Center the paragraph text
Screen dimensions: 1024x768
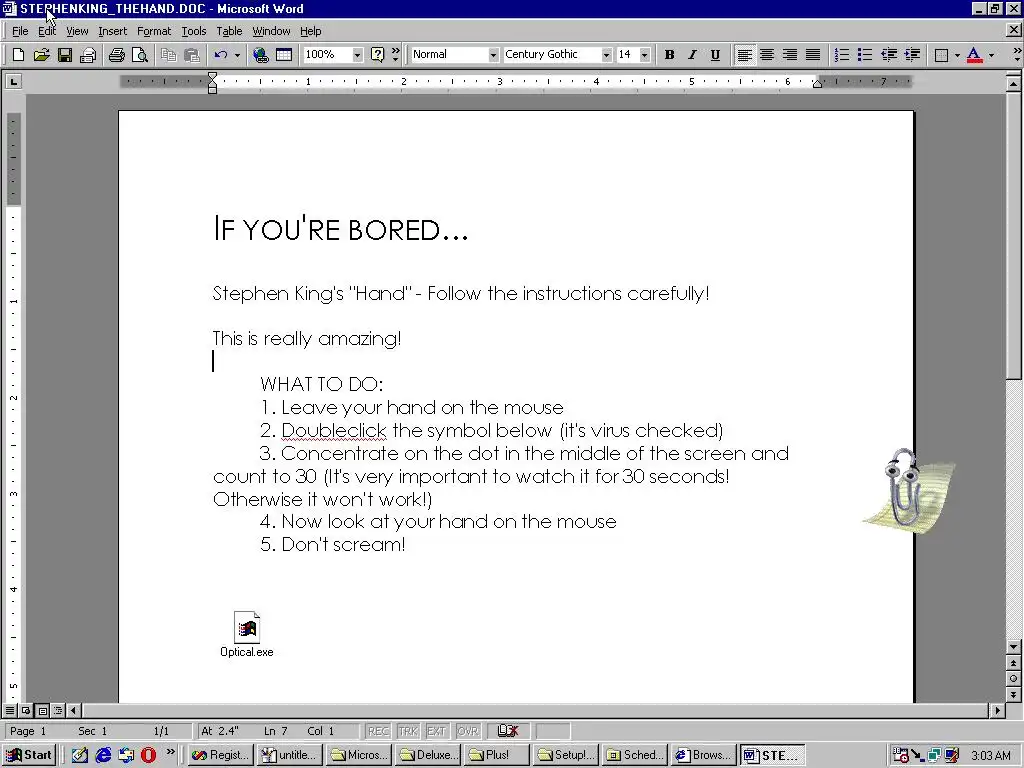767,55
